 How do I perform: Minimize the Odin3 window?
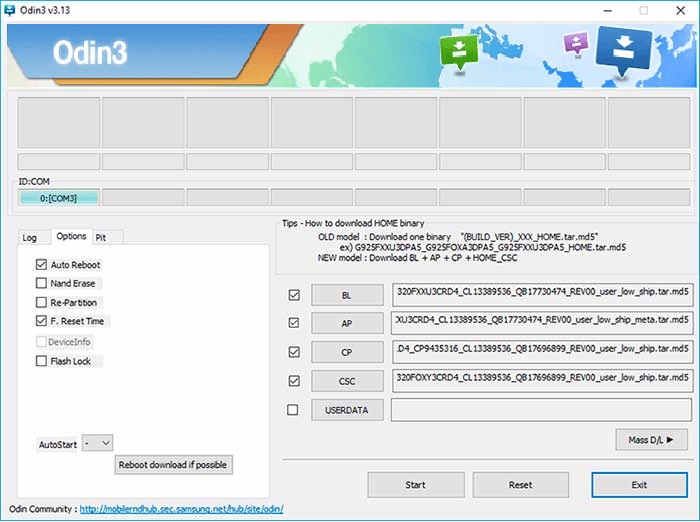pos(607,10)
